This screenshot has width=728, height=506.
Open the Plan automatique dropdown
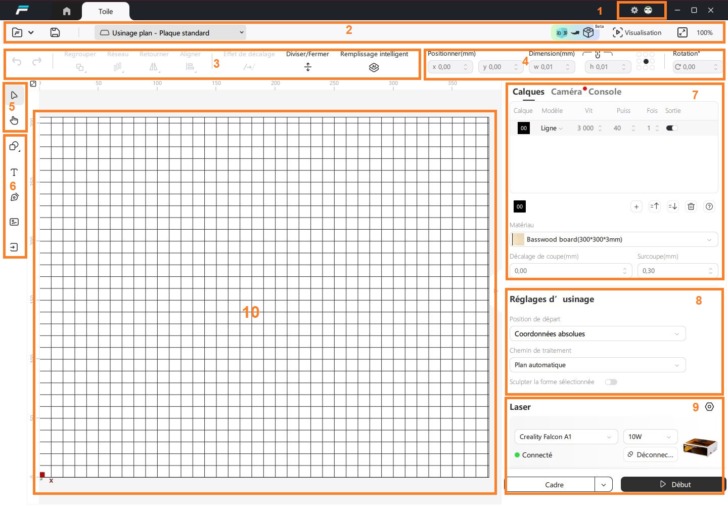point(597,365)
